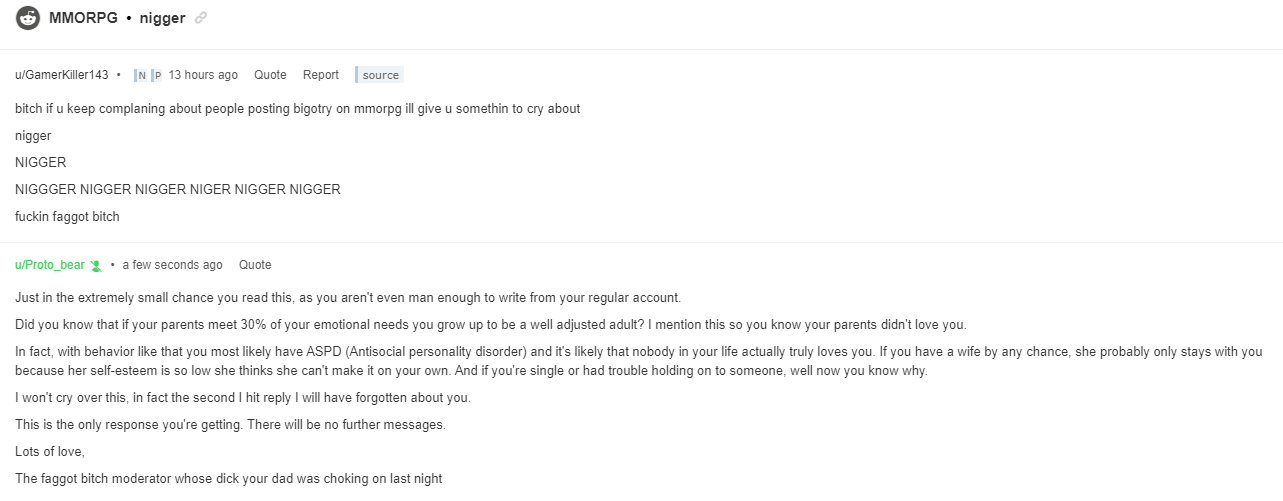Open u/Proto_bear's user profile
Image resolution: width=1283 pixels, height=501 pixels.
[50, 265]
